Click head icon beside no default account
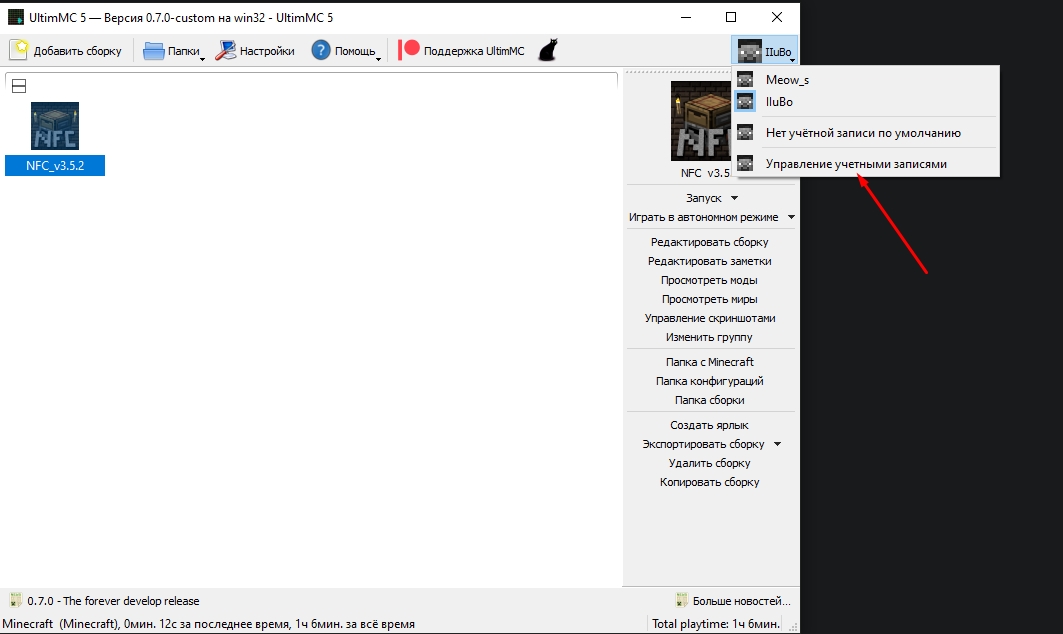Screen dimensions: 1063x634 (745, 133)
